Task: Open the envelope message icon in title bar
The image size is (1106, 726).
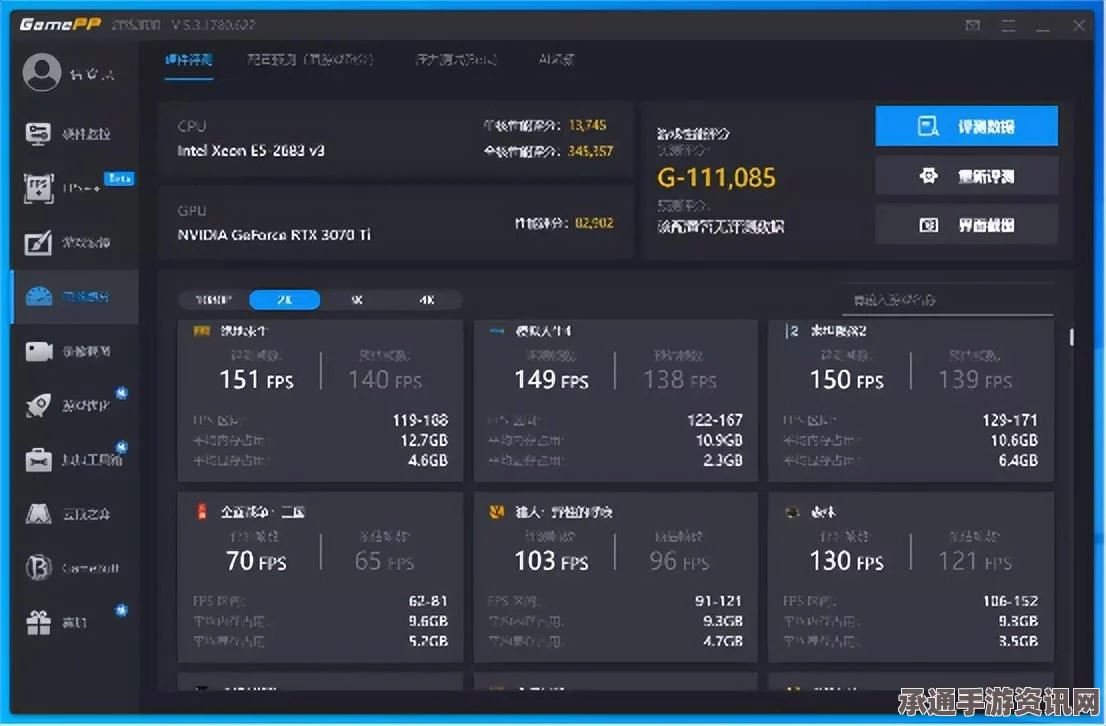Action: pos(973,25)
